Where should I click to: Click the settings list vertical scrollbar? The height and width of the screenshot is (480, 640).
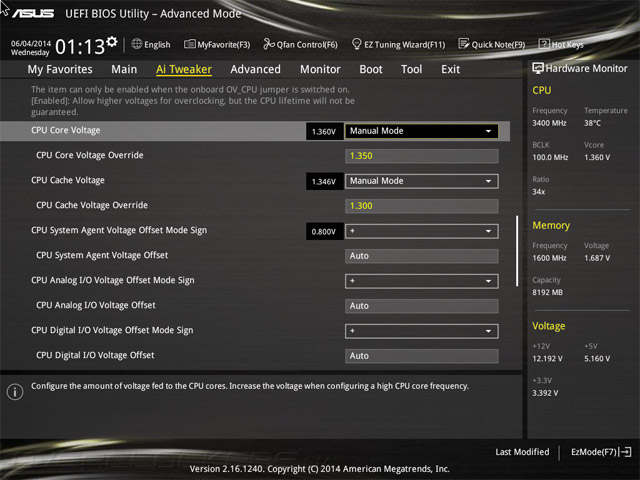tap(517, 251)
